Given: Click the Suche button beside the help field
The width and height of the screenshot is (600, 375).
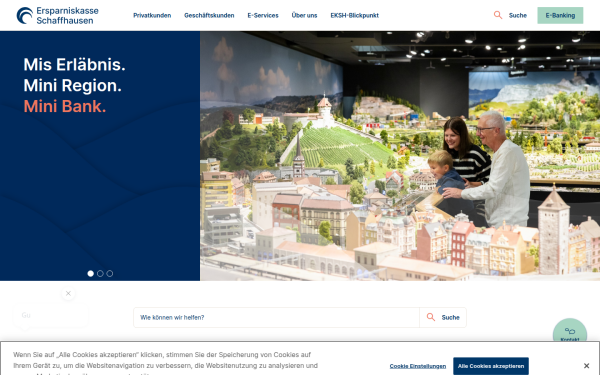Looking at the screenshot, I should [443, 317].
